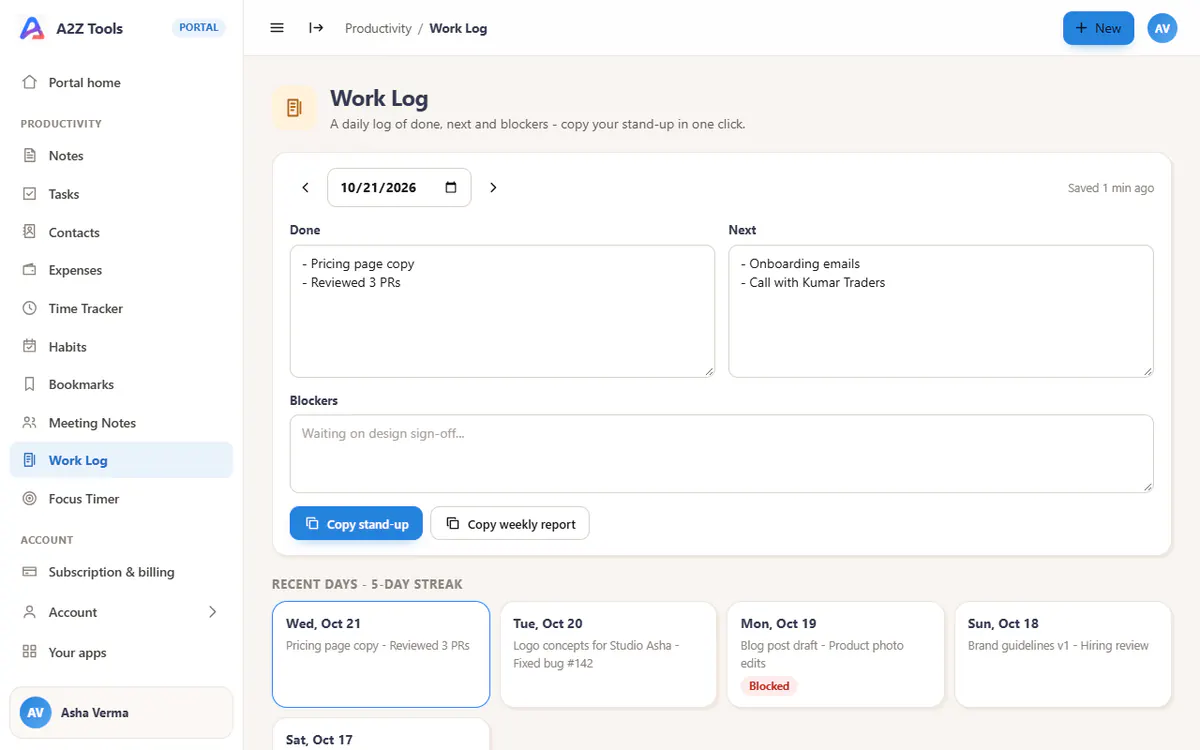Screen dimensions: 1200x750
Task: Open the Notes page
Action: [x=121, y=156]
